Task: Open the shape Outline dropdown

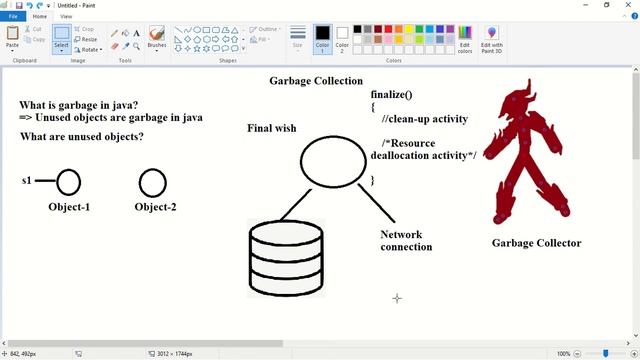Action: [x=265, y=29]
